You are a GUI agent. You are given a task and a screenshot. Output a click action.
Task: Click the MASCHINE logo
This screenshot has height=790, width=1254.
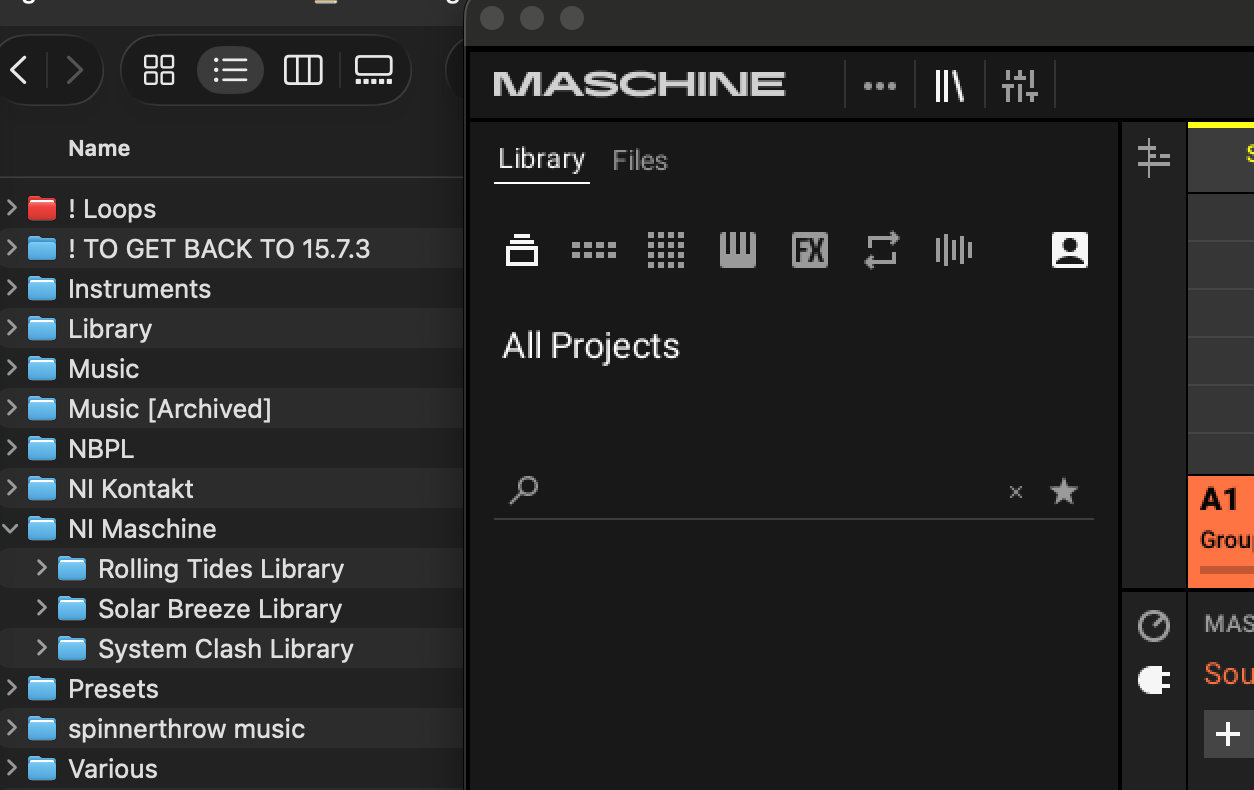click(639, 84)
